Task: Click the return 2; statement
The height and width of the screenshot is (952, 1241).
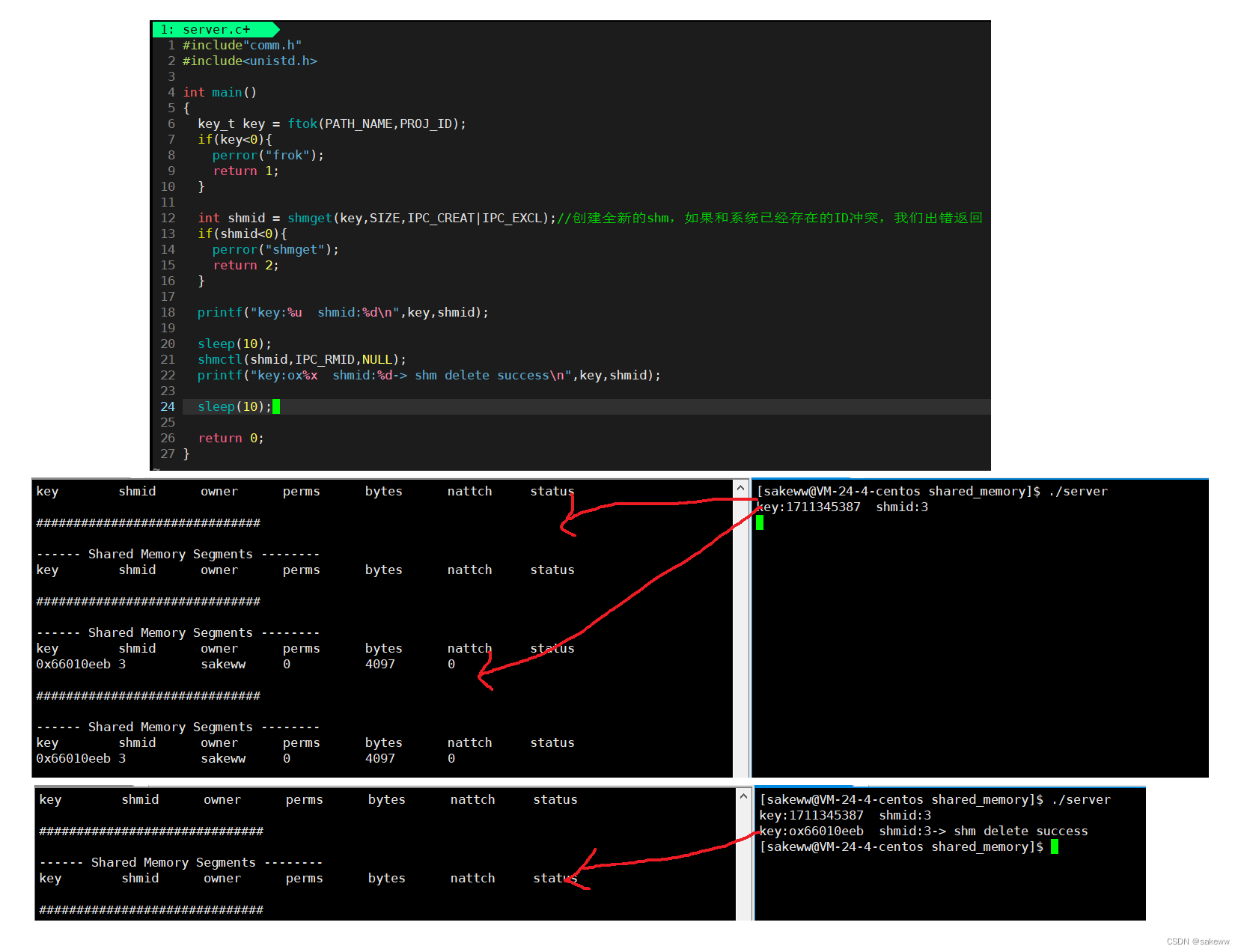Action: [x=246, y=265]
